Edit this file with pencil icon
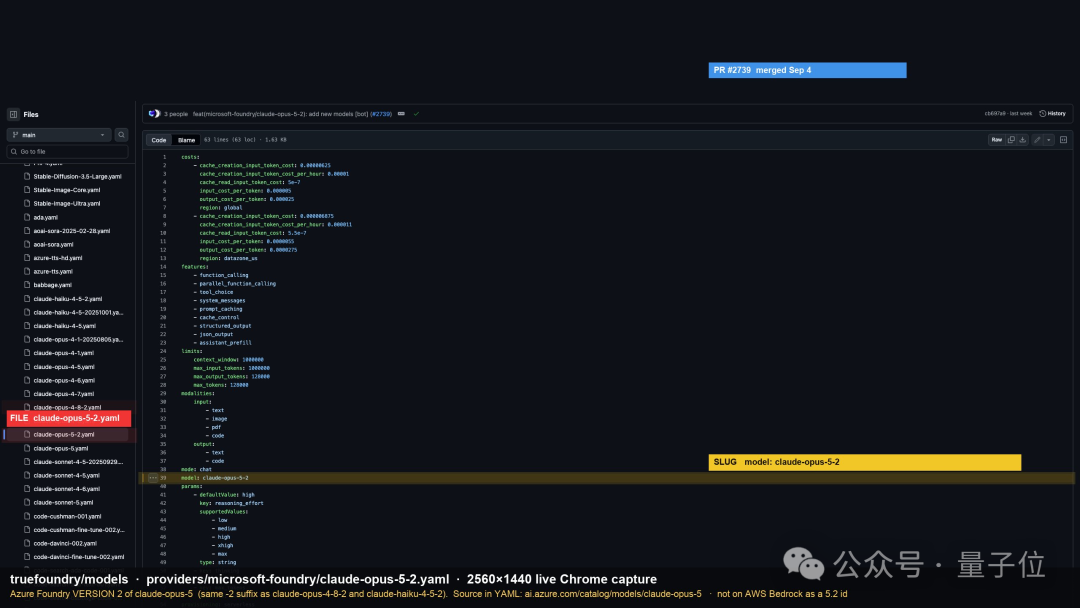The image size is (1080, 608). click(1037, 140)
